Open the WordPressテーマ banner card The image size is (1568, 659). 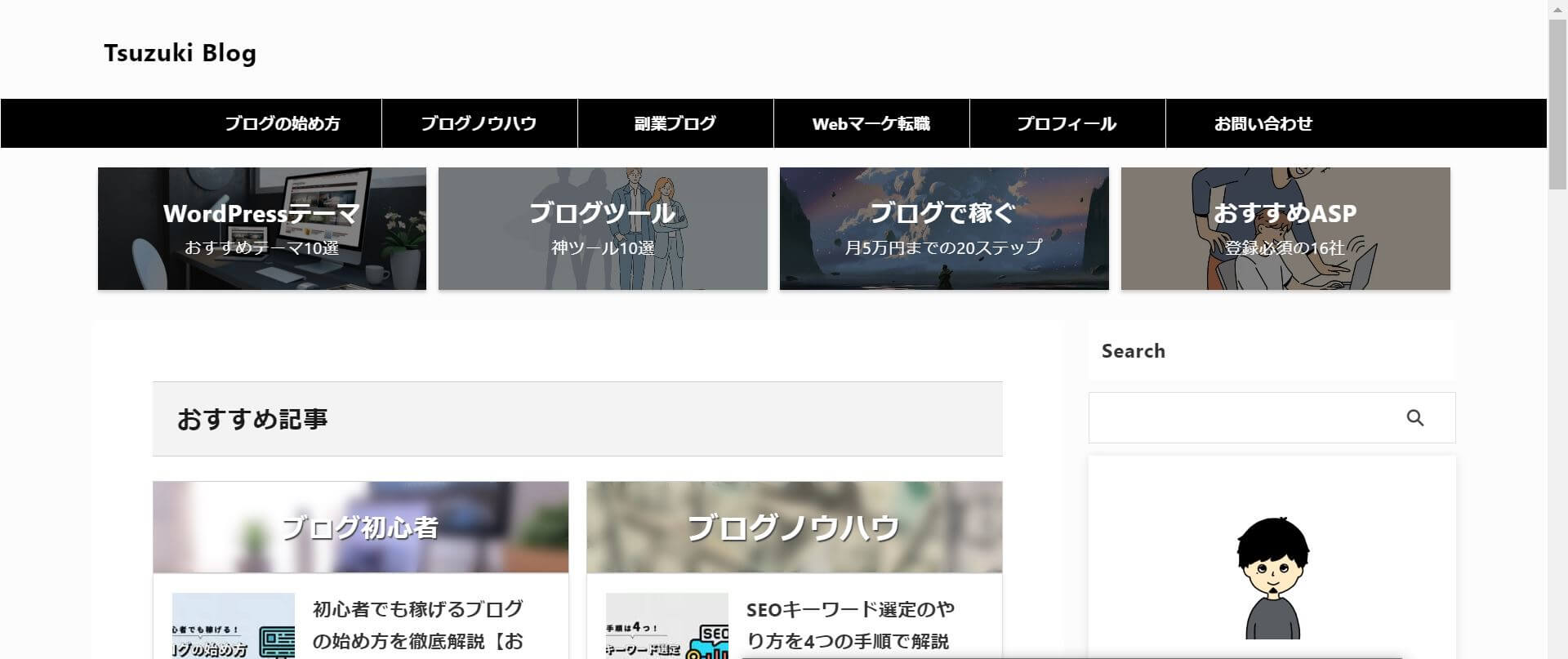coord(261,229)
